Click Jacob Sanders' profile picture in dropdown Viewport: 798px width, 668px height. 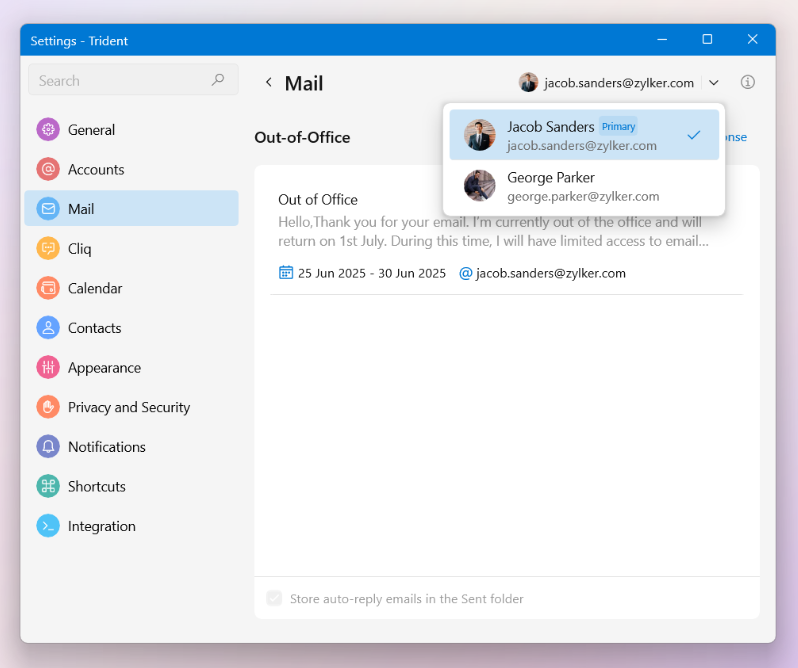tap(479, 135)
